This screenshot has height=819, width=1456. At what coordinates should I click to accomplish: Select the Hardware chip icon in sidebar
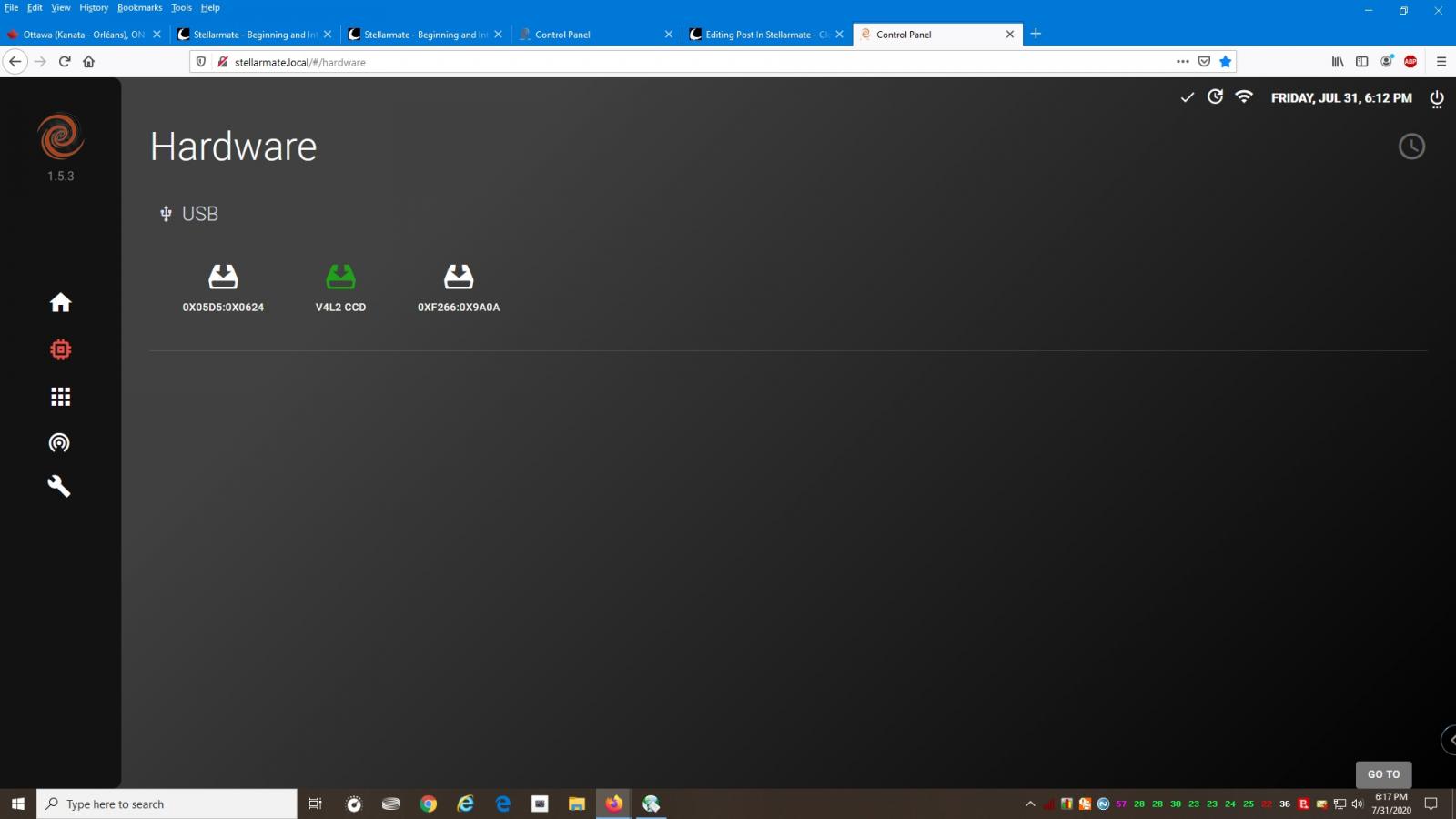point(60,349)
